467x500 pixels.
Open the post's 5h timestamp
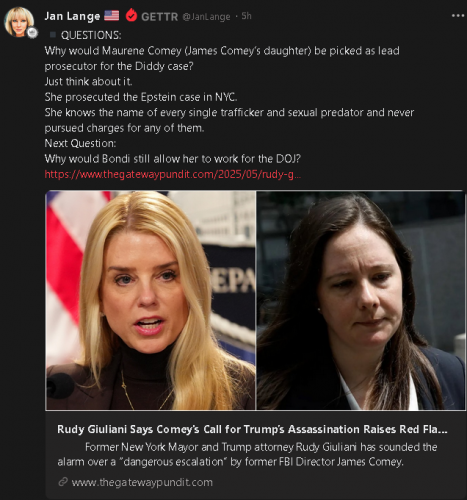[247, 16]
